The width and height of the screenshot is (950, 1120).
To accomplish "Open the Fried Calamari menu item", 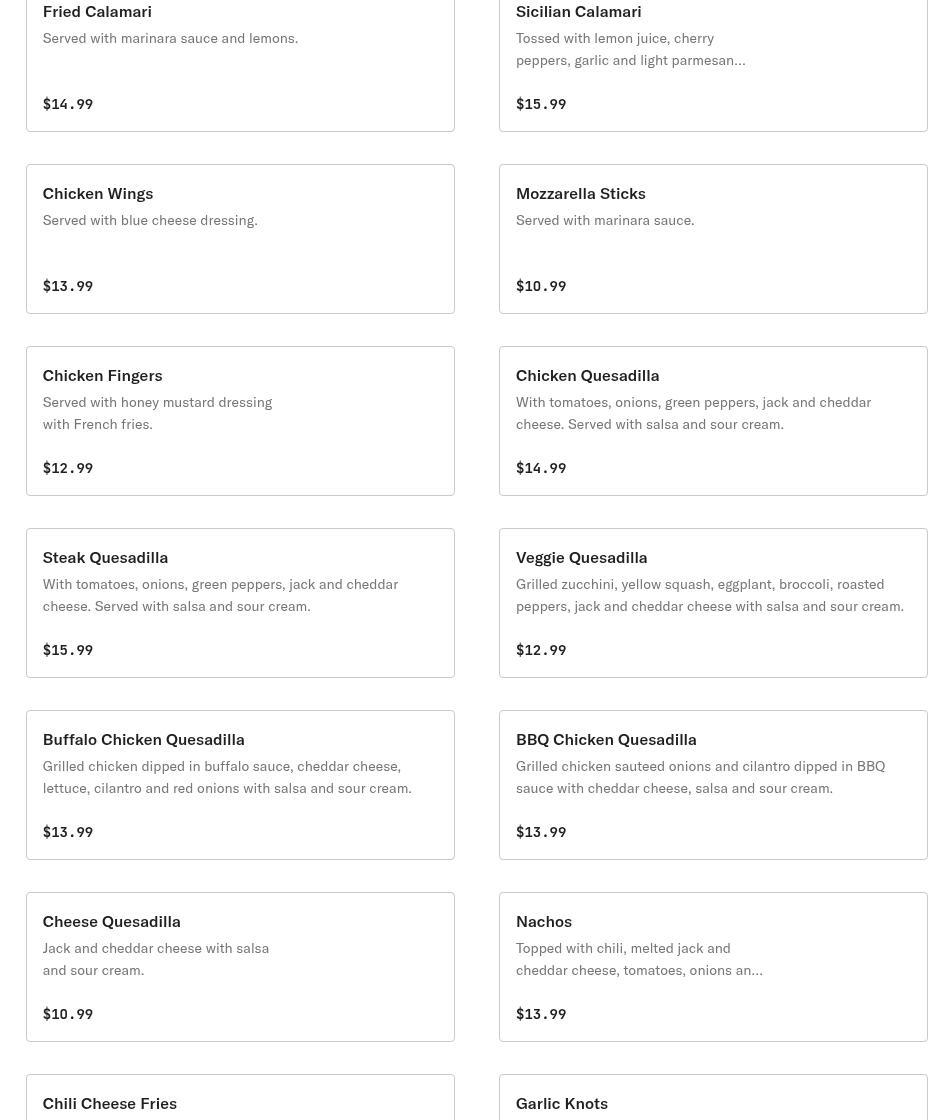I will 240,64.
